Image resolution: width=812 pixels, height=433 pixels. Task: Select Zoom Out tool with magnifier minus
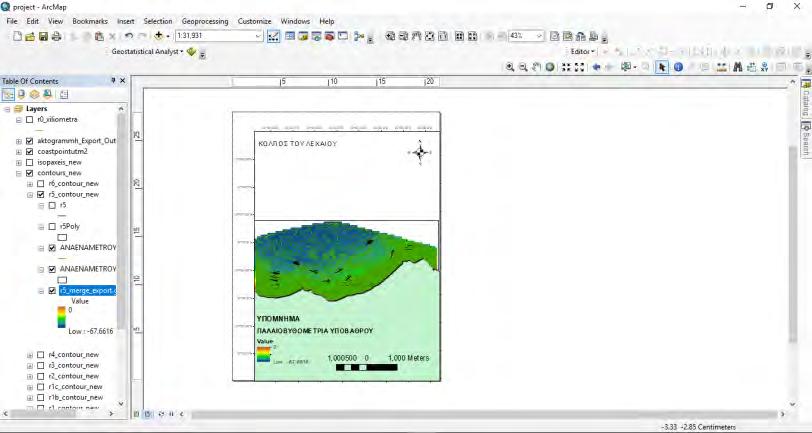tap(524, 67)
